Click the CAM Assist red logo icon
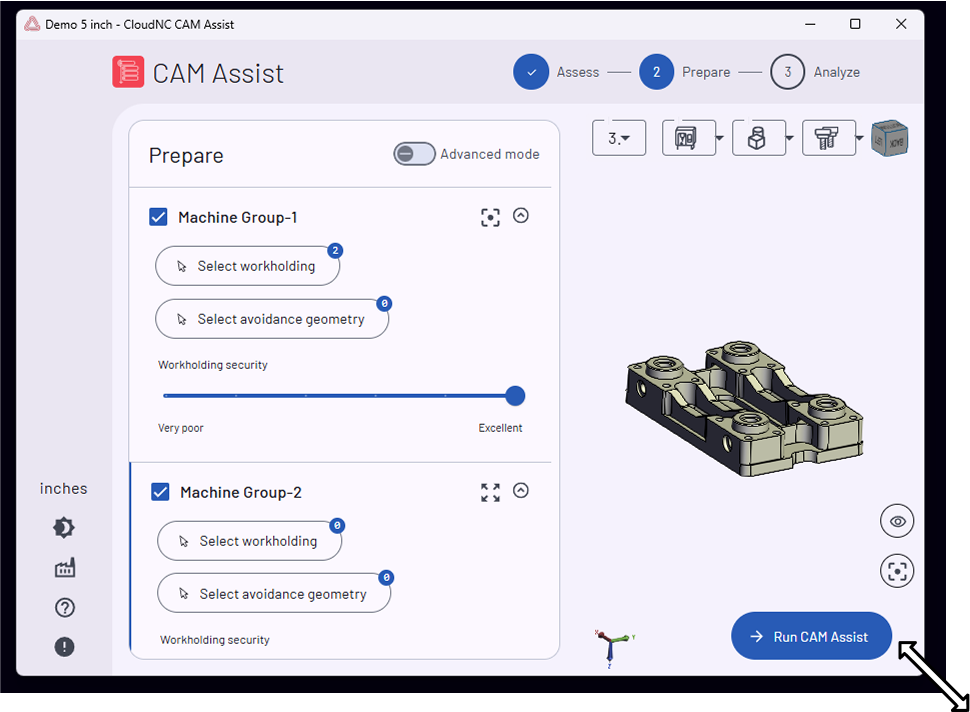970x712 pixels. (x=128, y=72)
